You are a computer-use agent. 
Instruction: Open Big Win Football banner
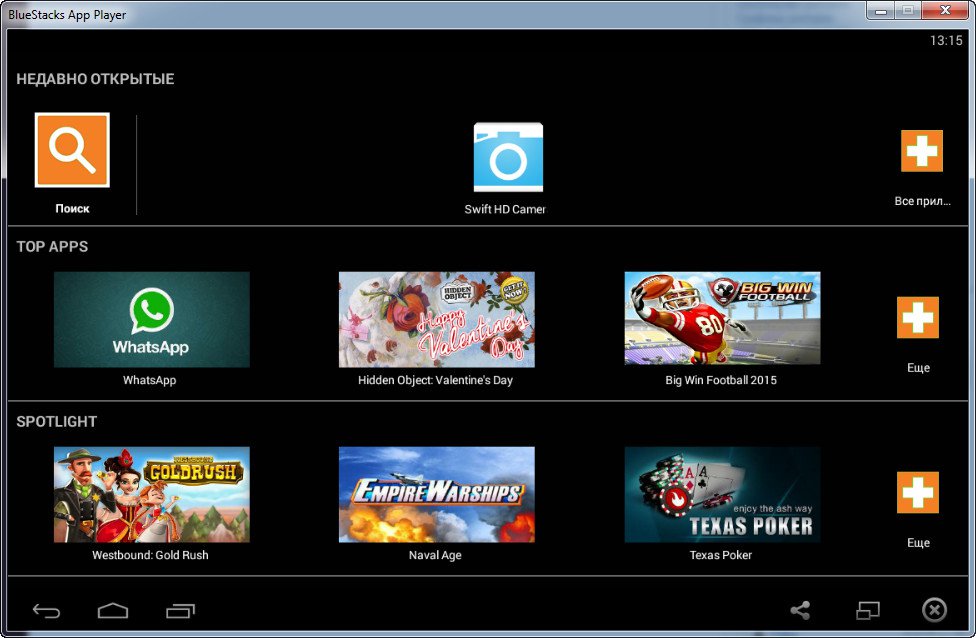[722, 318]
